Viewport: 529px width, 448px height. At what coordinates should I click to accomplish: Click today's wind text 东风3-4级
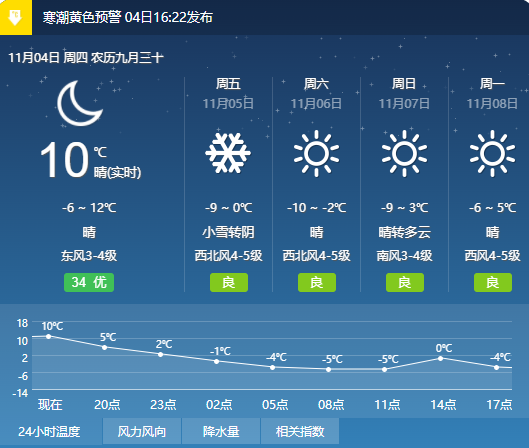coord(89,256)
